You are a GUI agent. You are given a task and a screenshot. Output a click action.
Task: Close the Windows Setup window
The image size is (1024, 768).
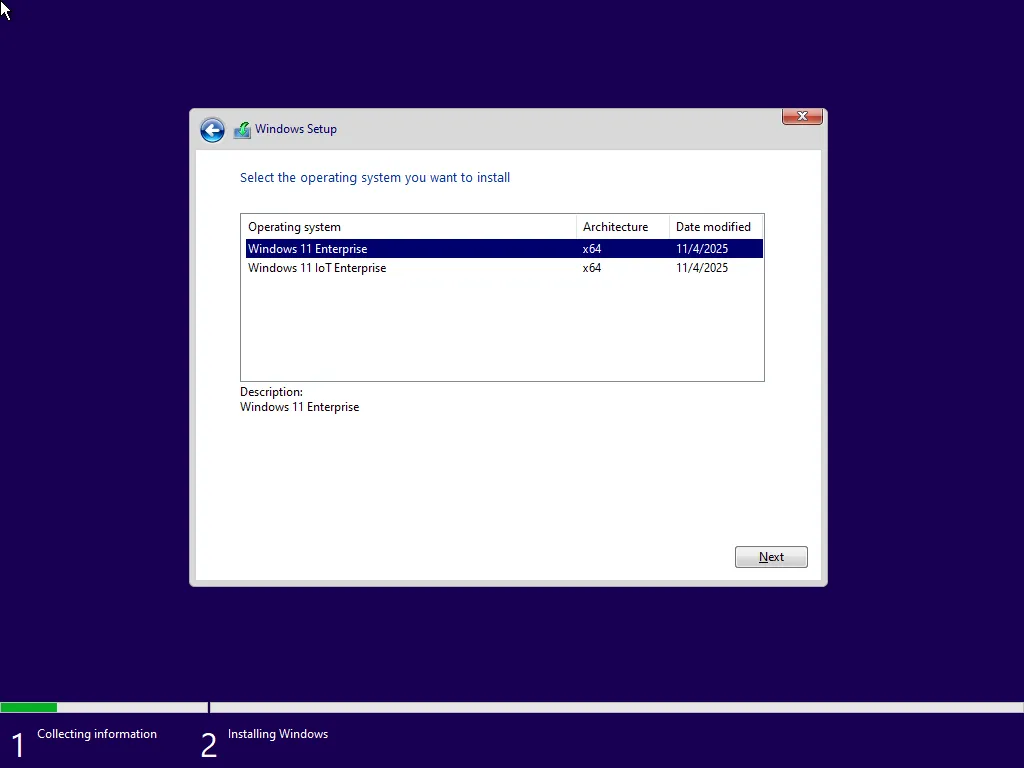pos(801,116)
